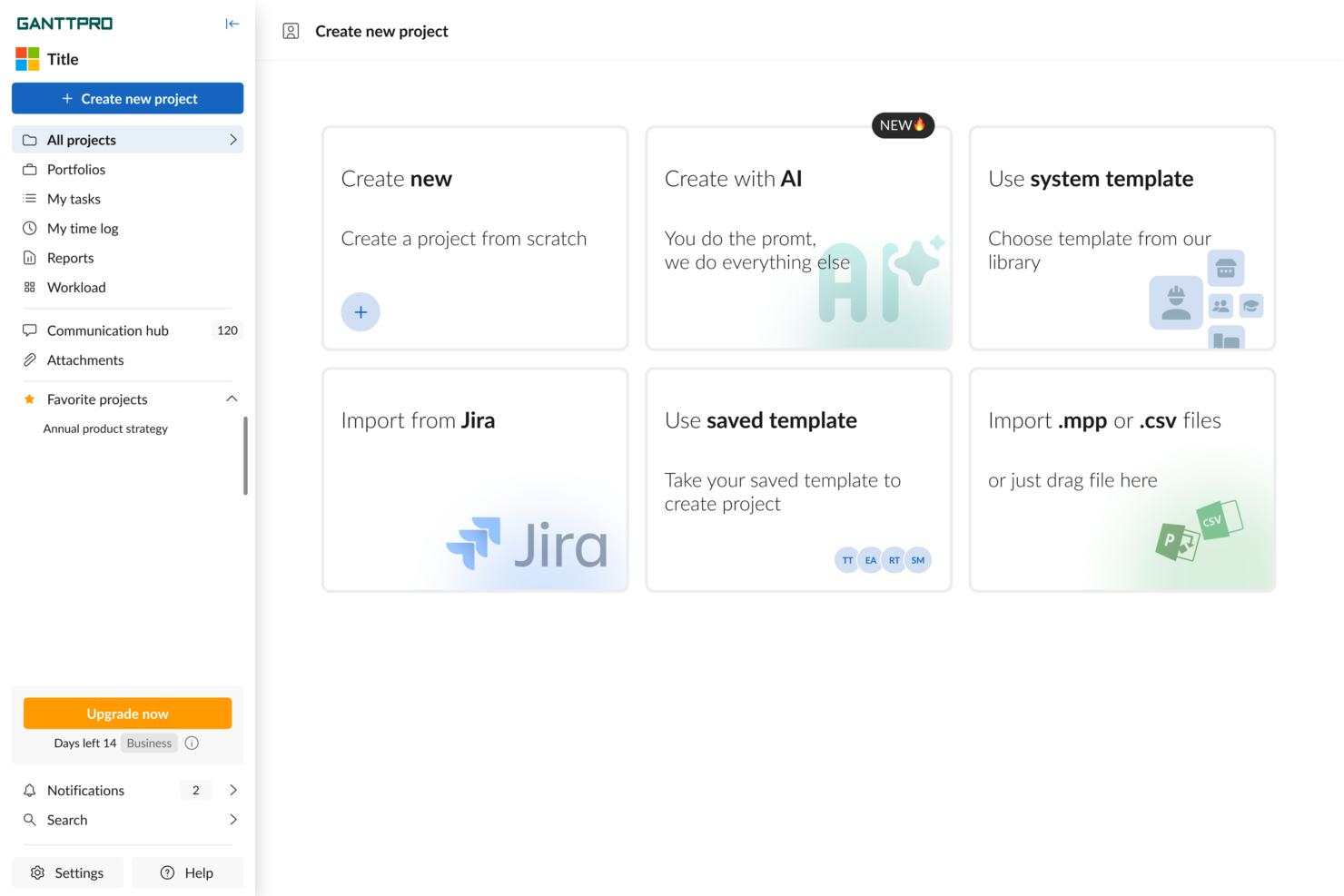
Task: Click the RT saved template avatar
Action: [894, 560]
